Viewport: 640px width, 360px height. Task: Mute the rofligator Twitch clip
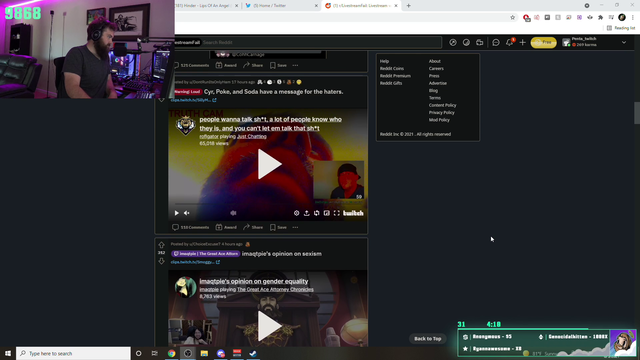point(187,213)
